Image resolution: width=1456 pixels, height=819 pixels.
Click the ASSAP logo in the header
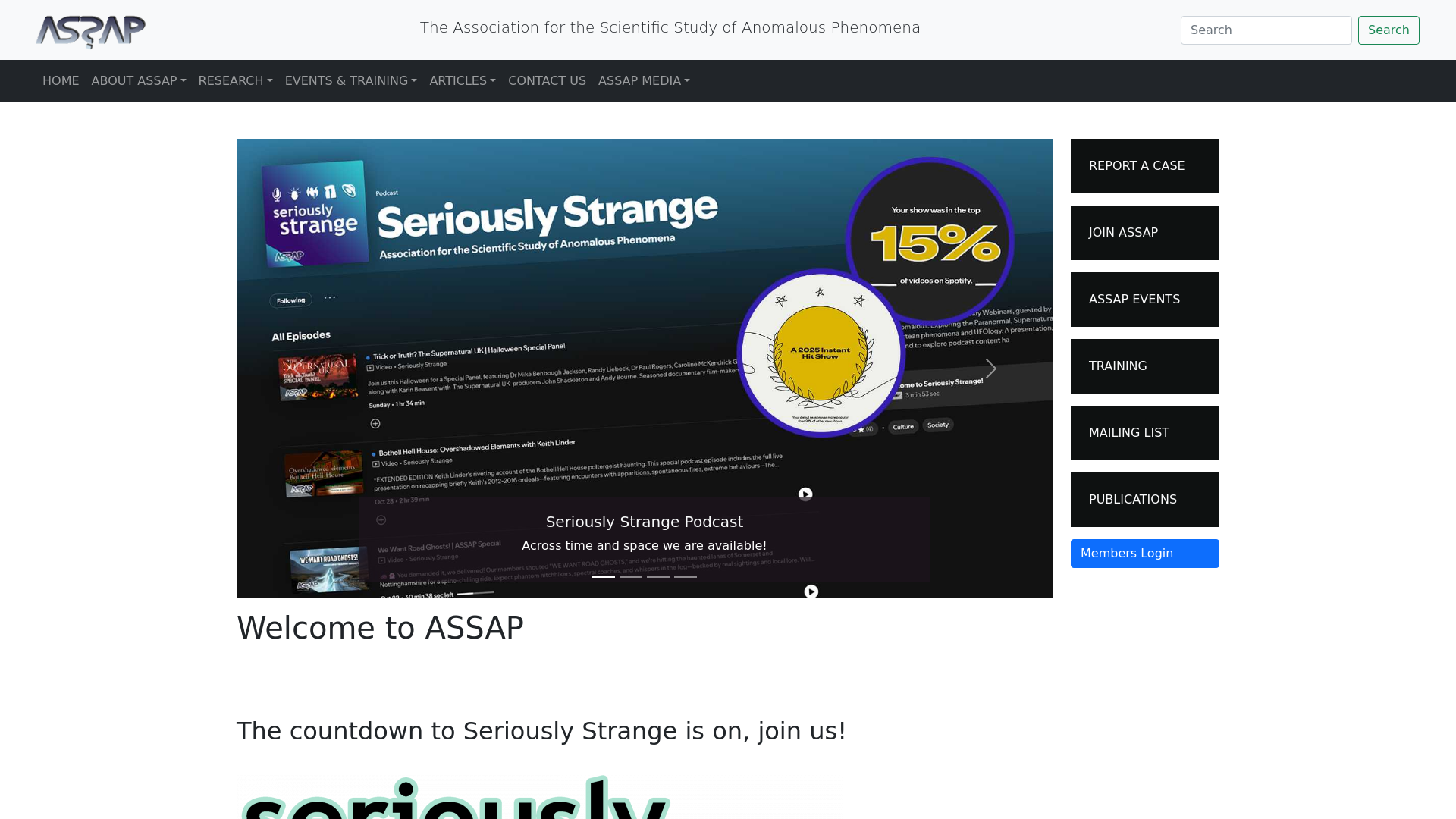[x=91, y=31]
